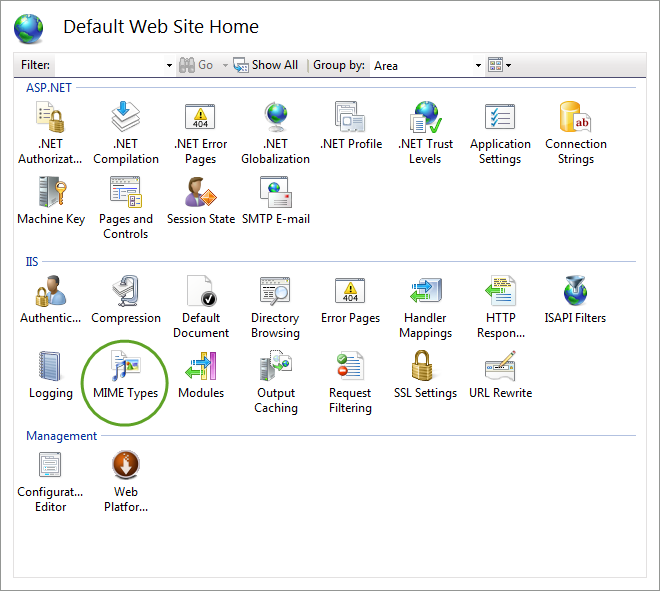Expand the Filter dropdown arrow
This screenshot has width=660, height=591.
169,65
